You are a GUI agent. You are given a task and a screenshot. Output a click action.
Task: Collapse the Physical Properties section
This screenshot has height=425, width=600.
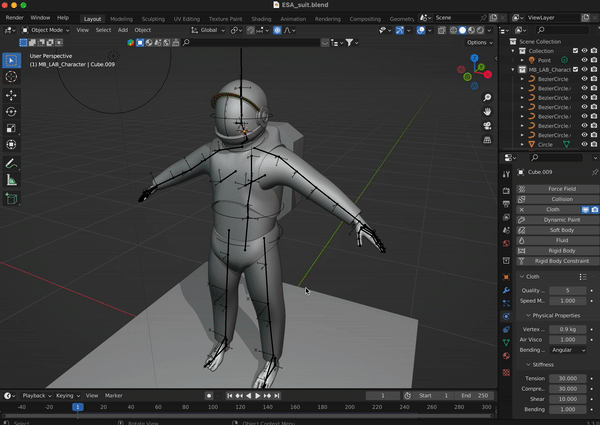(x=555, y=315)
